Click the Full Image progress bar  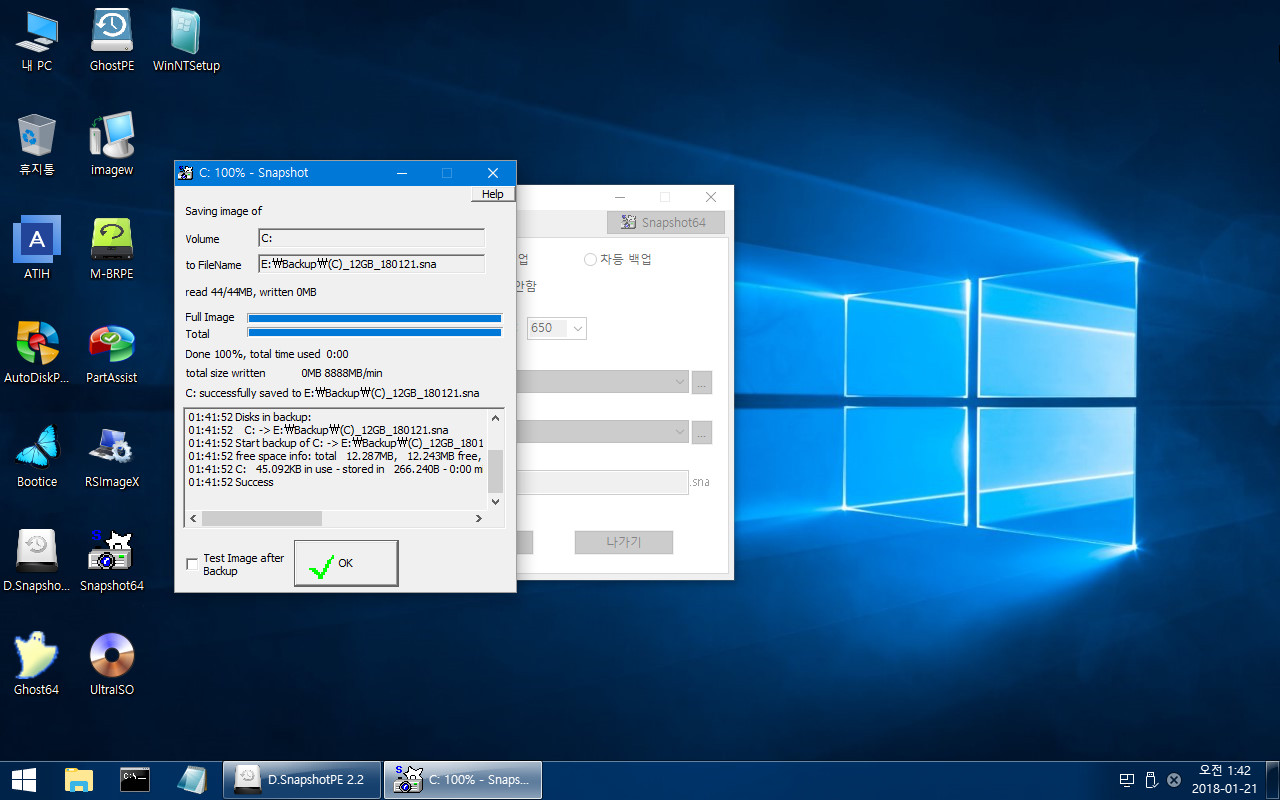click(374, 318)
